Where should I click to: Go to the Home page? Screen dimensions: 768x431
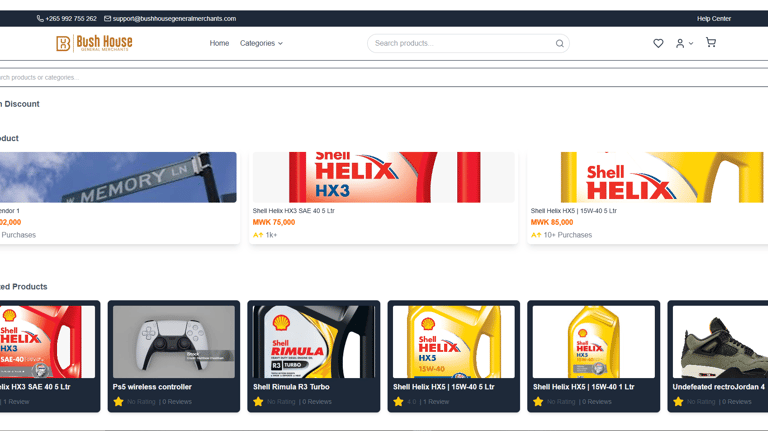(x=219, y=43)
